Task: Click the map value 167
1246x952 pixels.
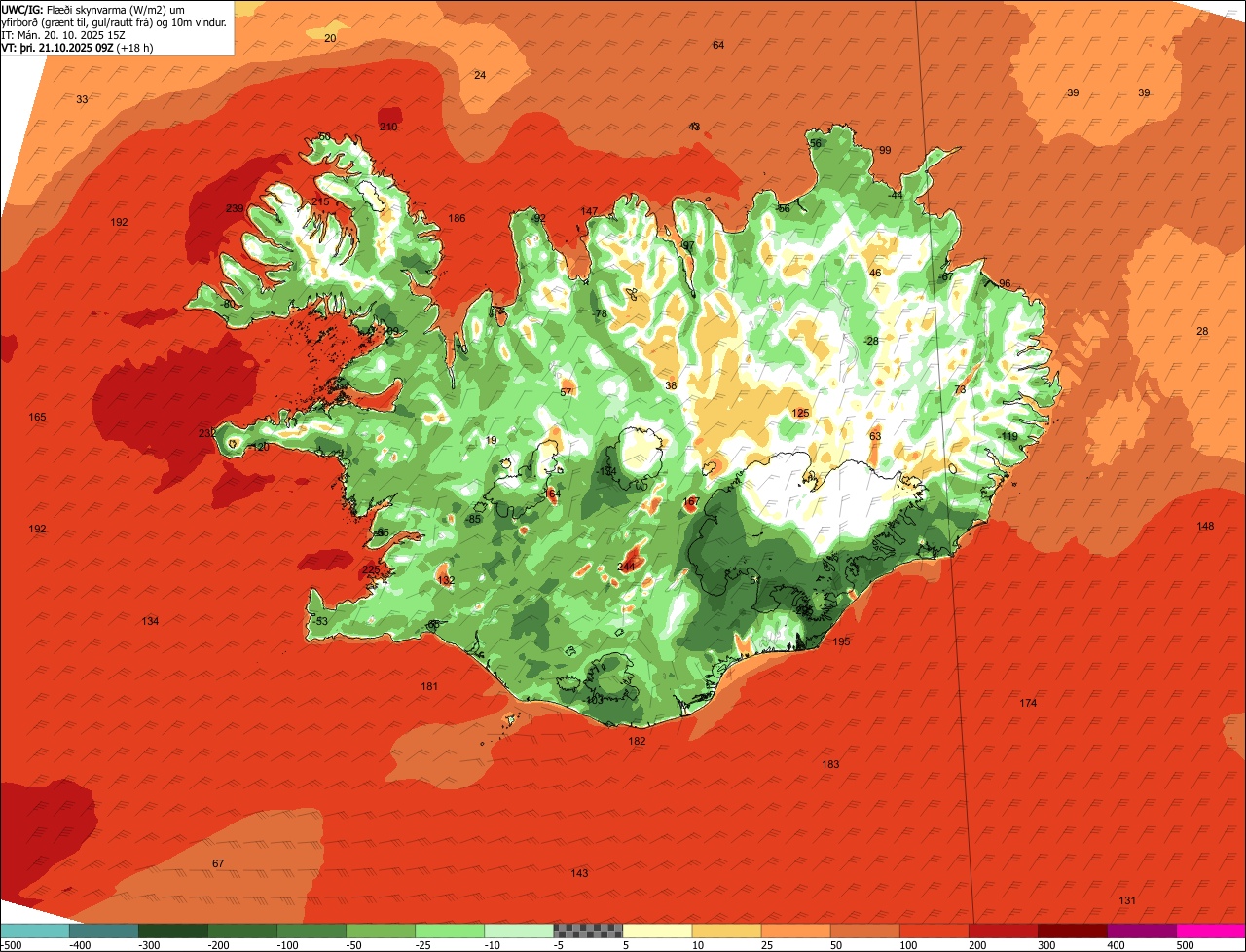Action: coord(691,502)
